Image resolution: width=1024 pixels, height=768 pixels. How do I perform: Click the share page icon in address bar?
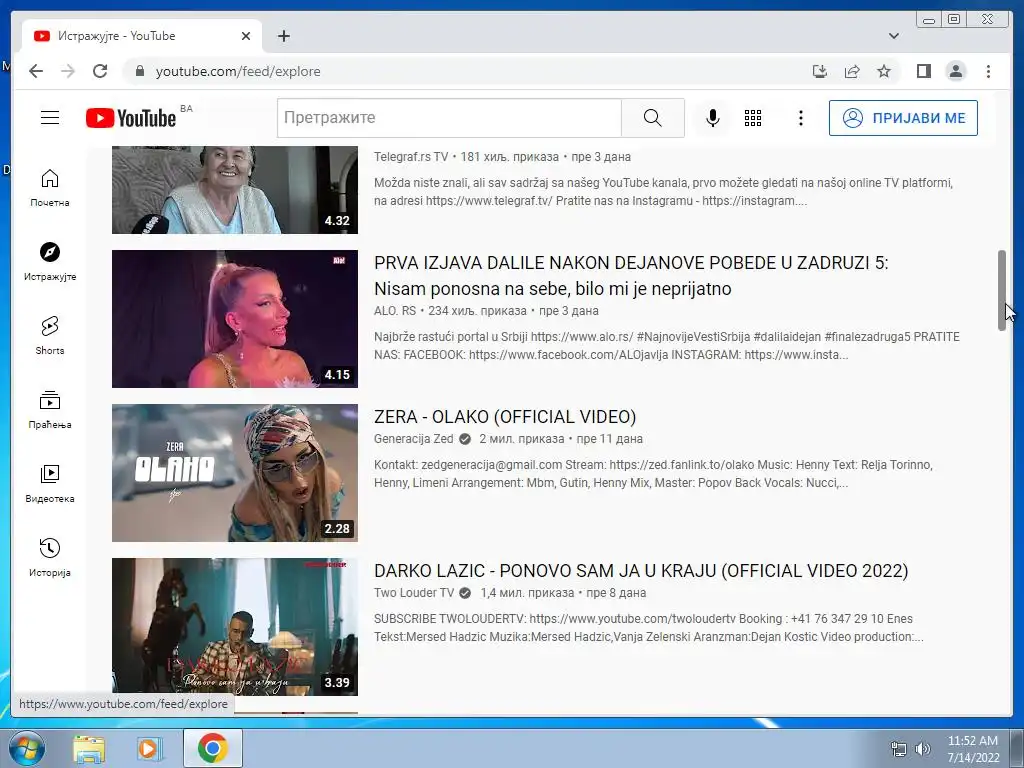tap(852, 71)
